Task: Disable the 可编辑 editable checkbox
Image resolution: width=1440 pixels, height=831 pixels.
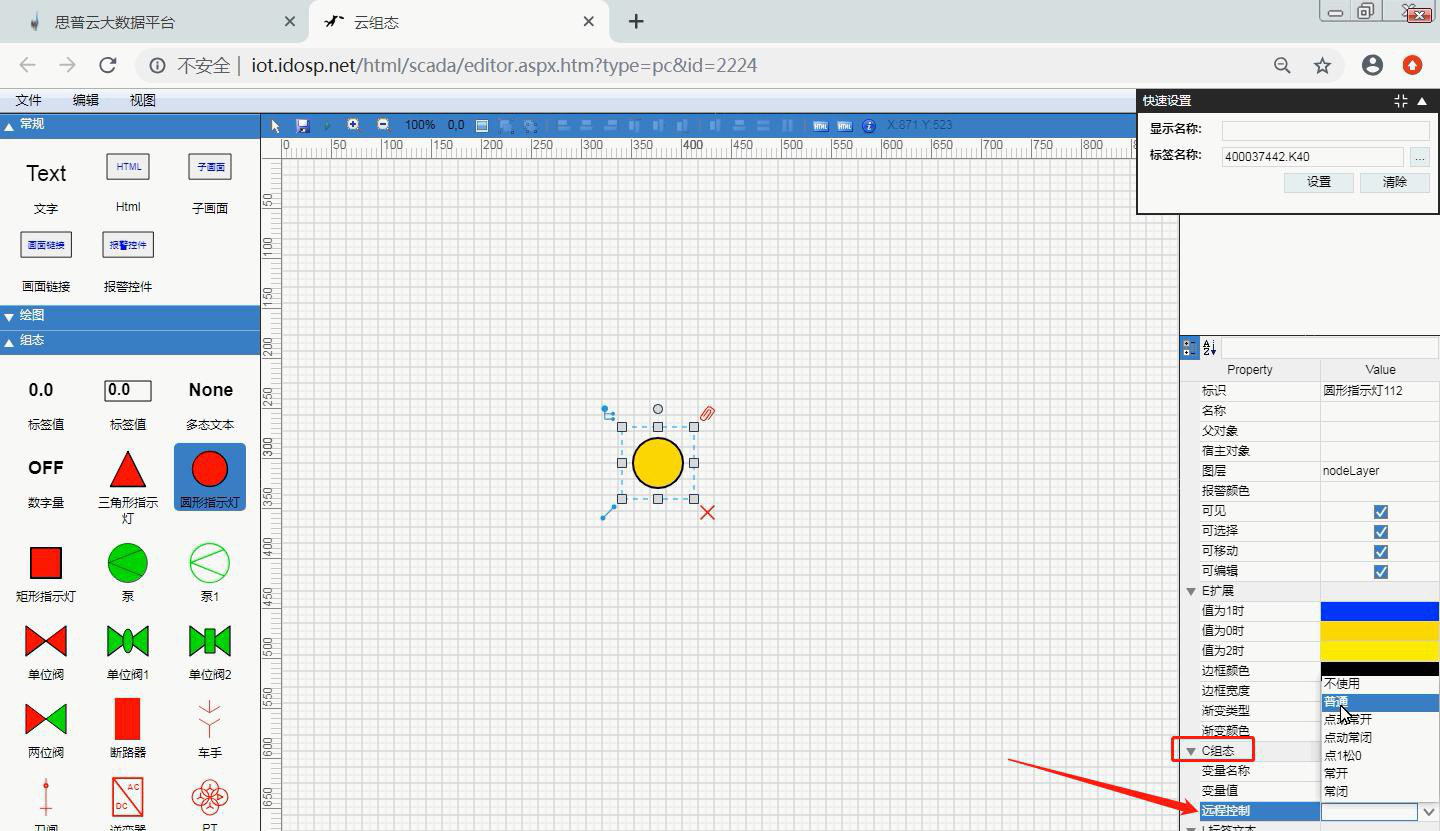Action: [x=1380, y=571]
